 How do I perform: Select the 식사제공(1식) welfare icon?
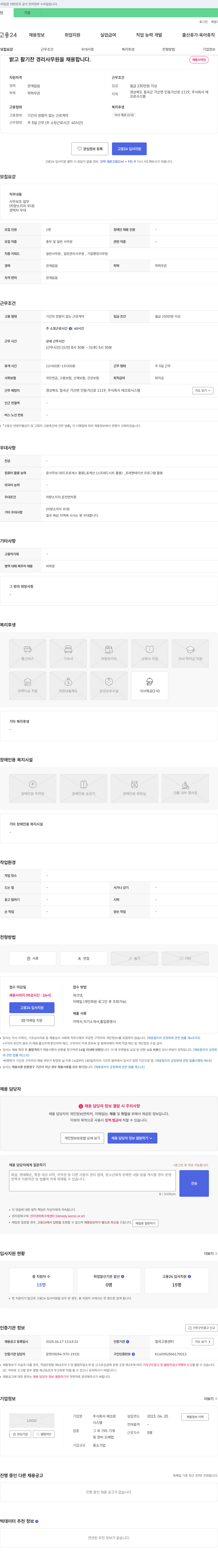[x=150, y=686]
